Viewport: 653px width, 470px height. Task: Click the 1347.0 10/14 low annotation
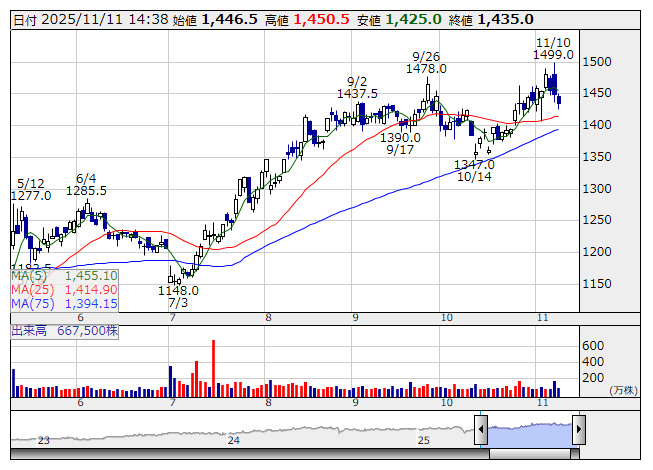(474, 171)
